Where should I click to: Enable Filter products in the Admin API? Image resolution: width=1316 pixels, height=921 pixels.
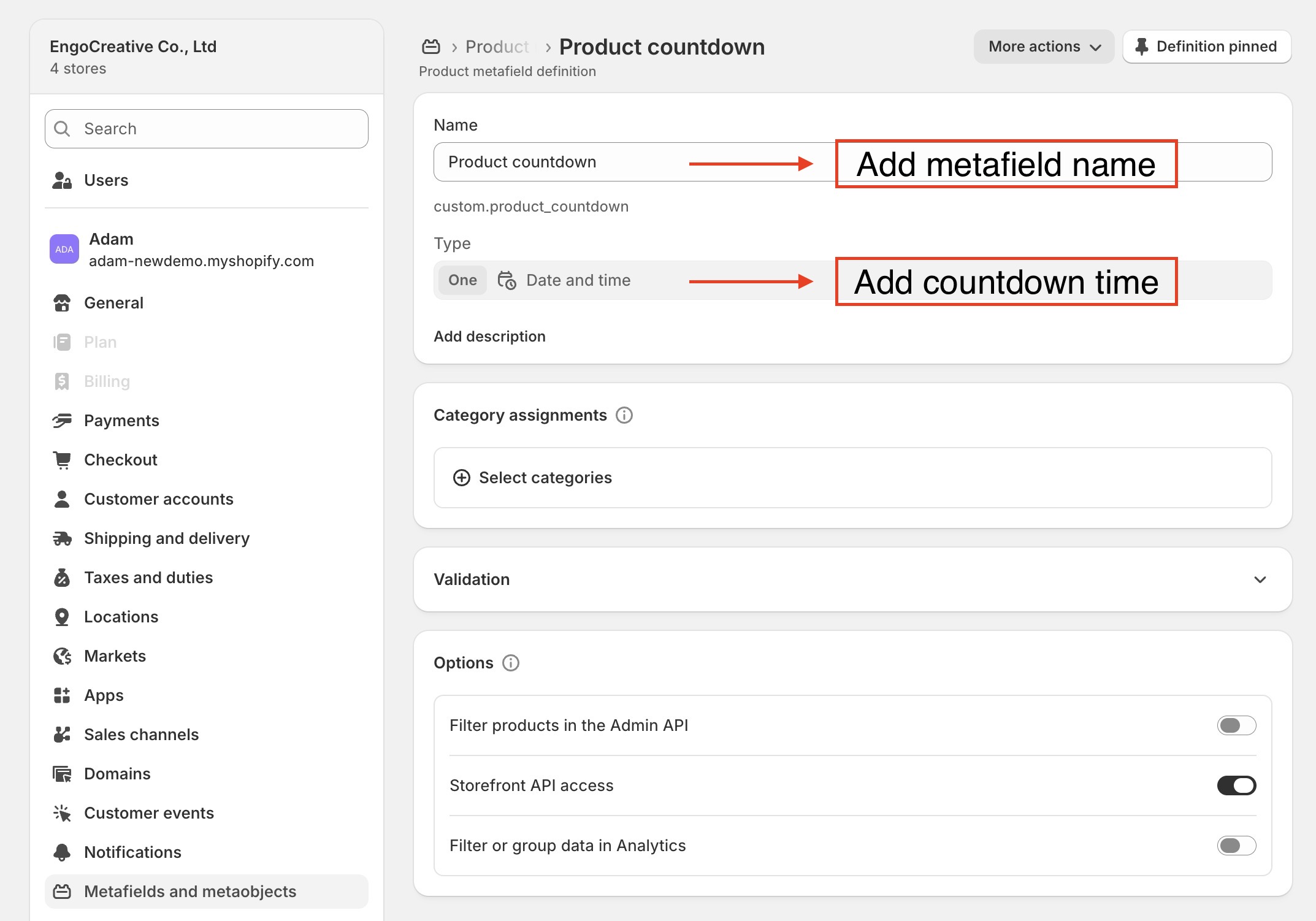tap(1236, 725)
